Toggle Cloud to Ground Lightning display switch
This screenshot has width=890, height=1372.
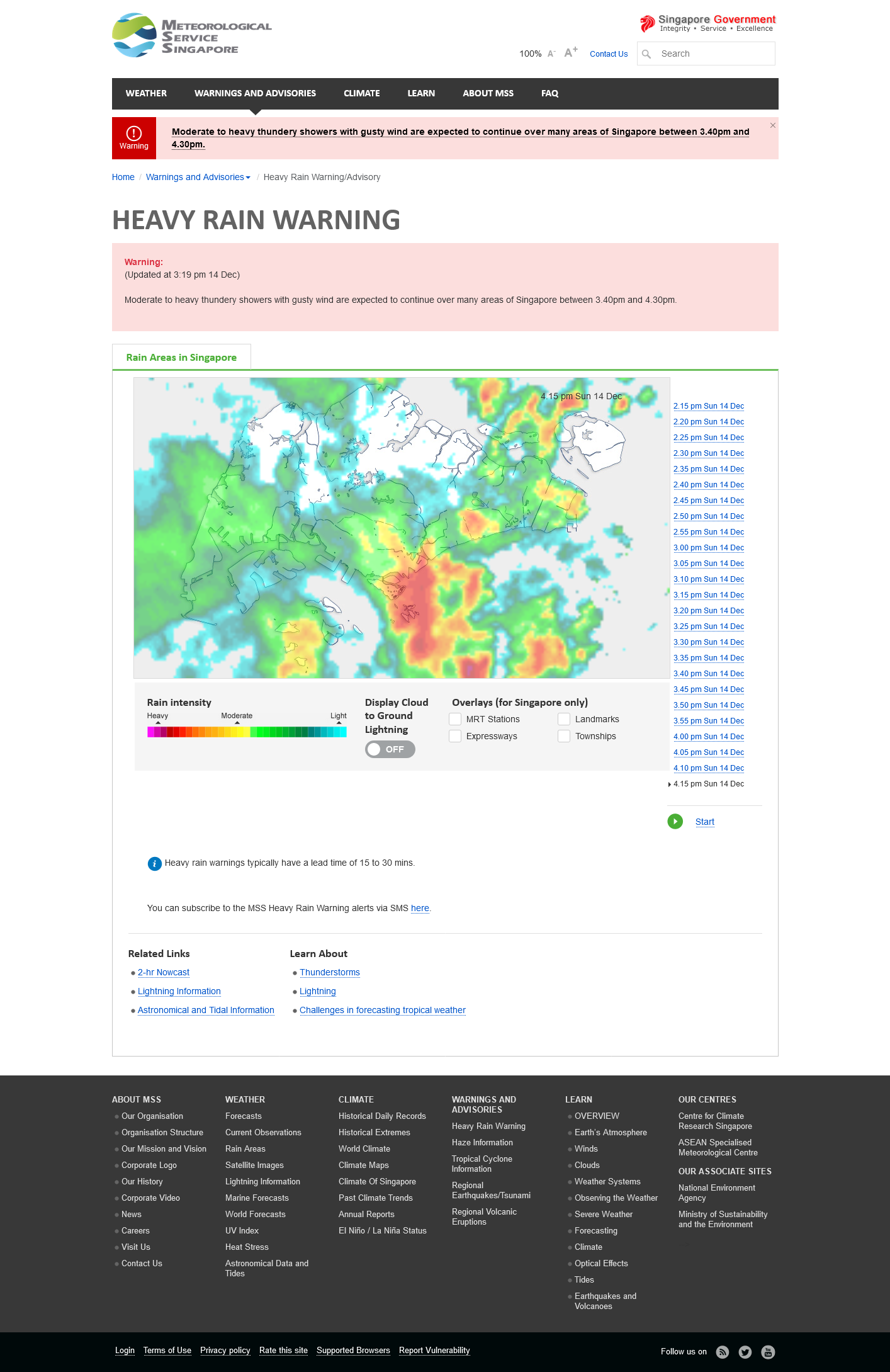pyautogui.click(x=390, y=749)
